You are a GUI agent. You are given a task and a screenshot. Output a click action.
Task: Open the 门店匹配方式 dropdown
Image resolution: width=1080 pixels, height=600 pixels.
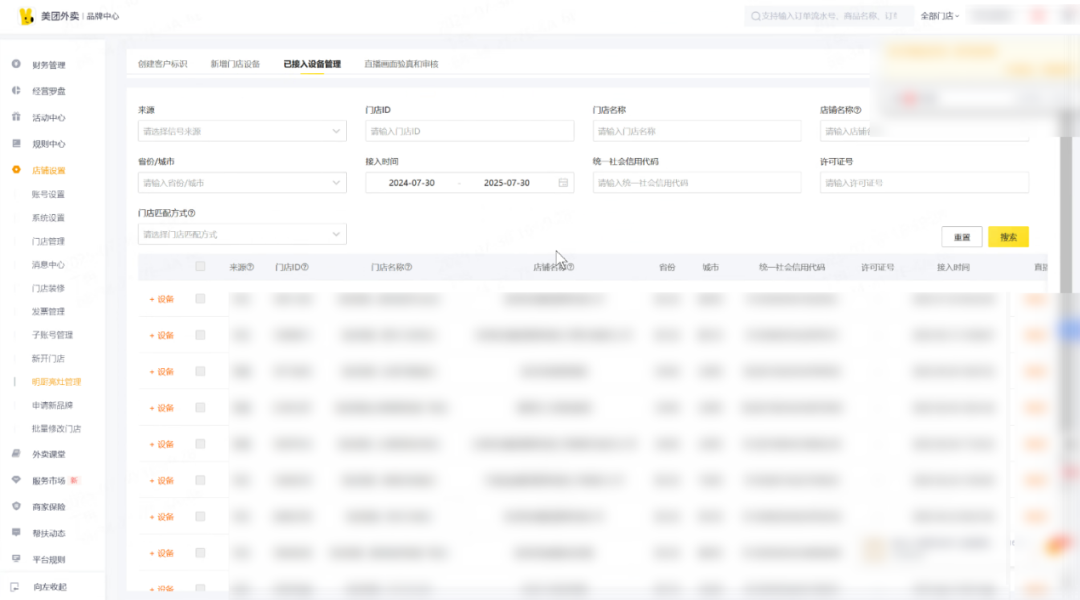(x=242, y=234)
